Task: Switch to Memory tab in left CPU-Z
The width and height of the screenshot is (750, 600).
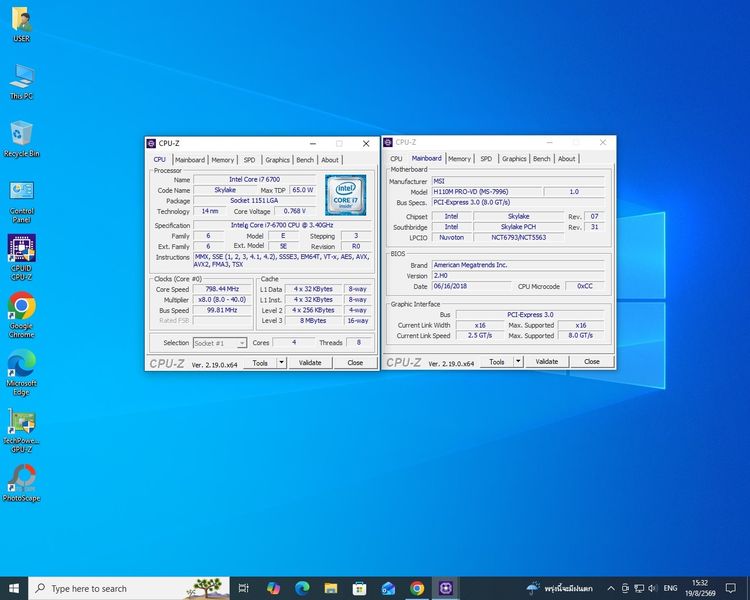Action: [223, 160]
